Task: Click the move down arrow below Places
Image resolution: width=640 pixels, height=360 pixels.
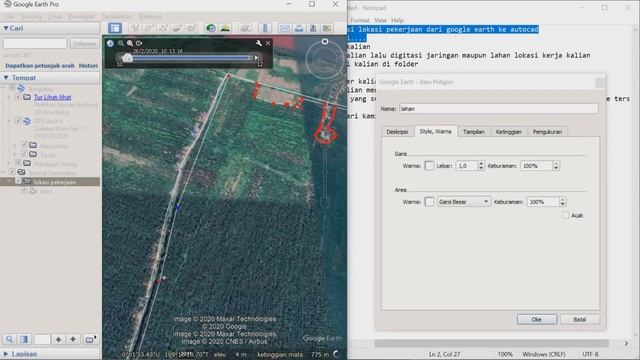Action: click(73, 339)
